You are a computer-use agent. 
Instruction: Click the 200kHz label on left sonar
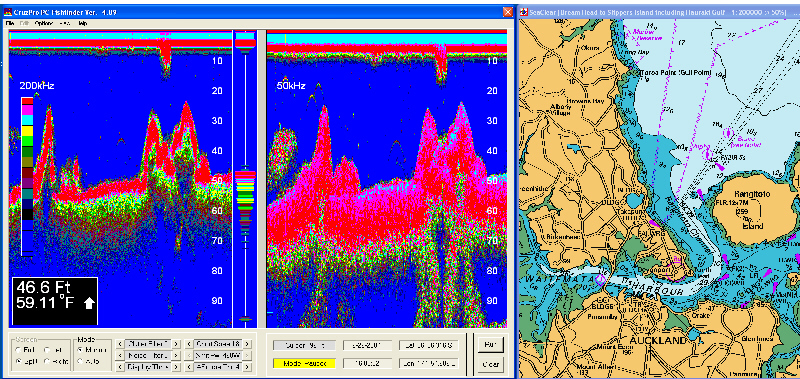click(37, 86)
